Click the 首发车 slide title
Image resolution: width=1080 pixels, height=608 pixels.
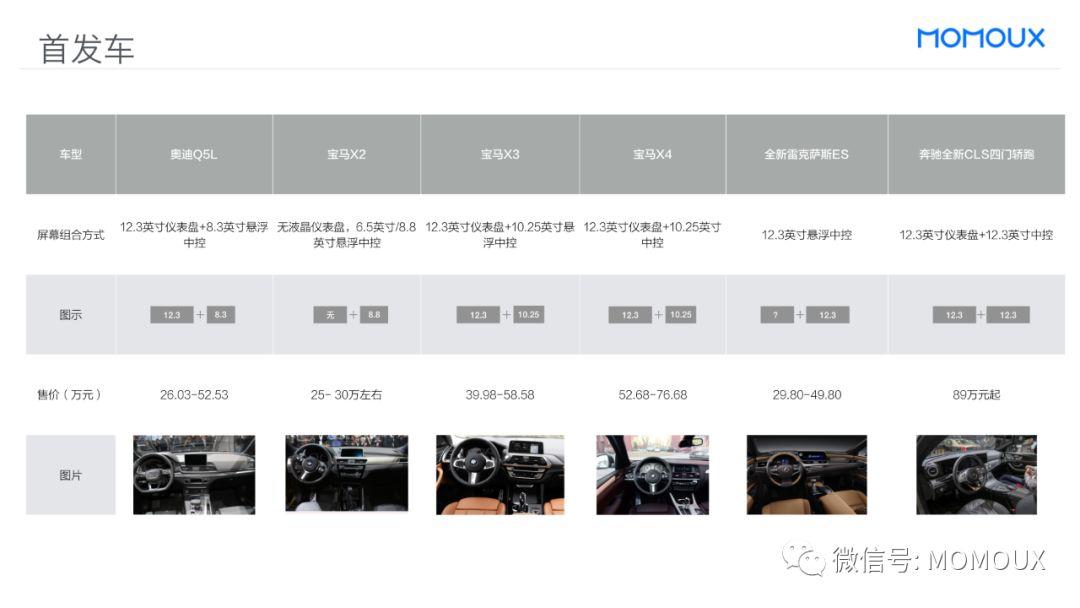tap(86, 50)
